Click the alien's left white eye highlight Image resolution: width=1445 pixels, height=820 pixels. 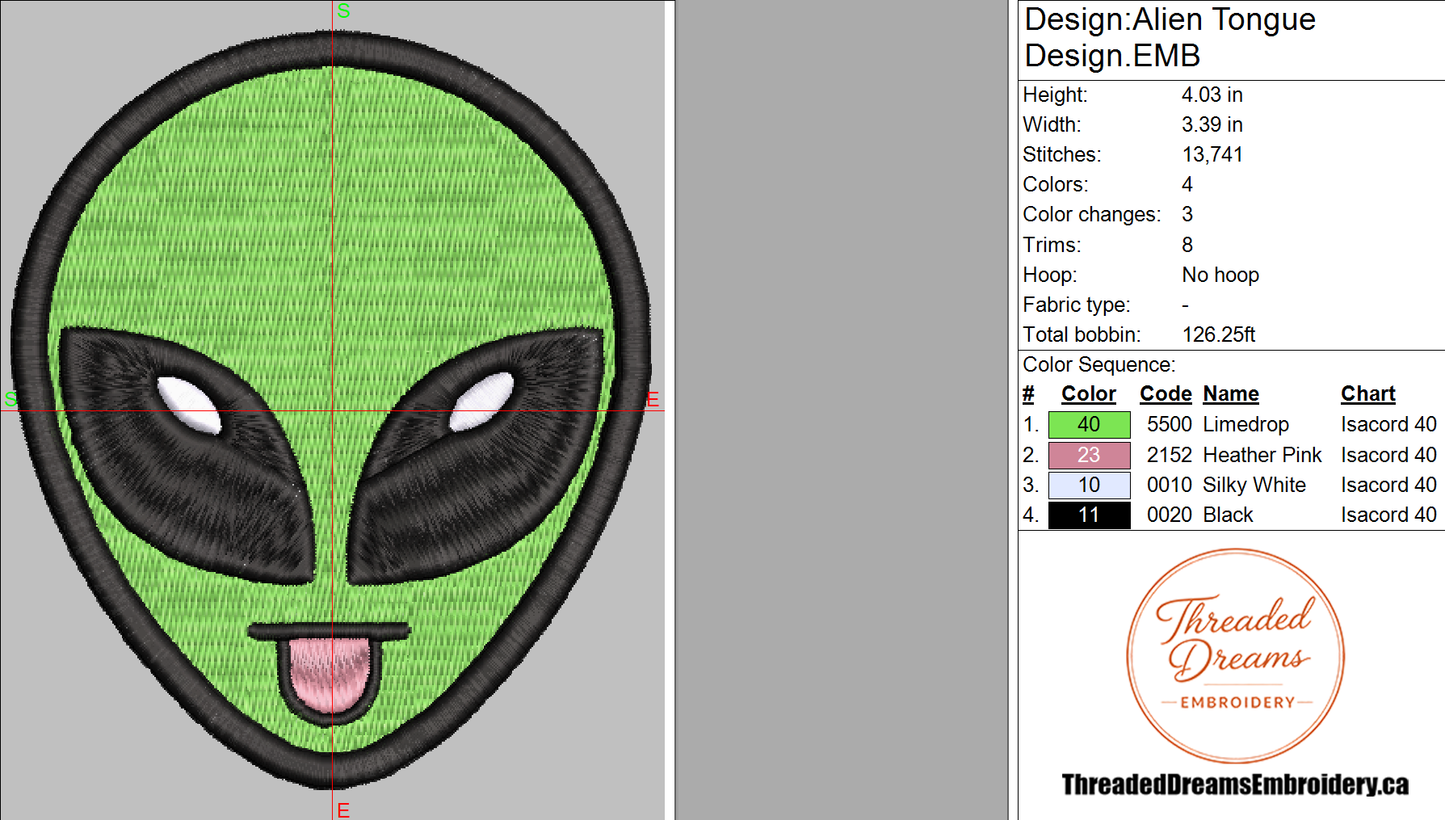189,404
